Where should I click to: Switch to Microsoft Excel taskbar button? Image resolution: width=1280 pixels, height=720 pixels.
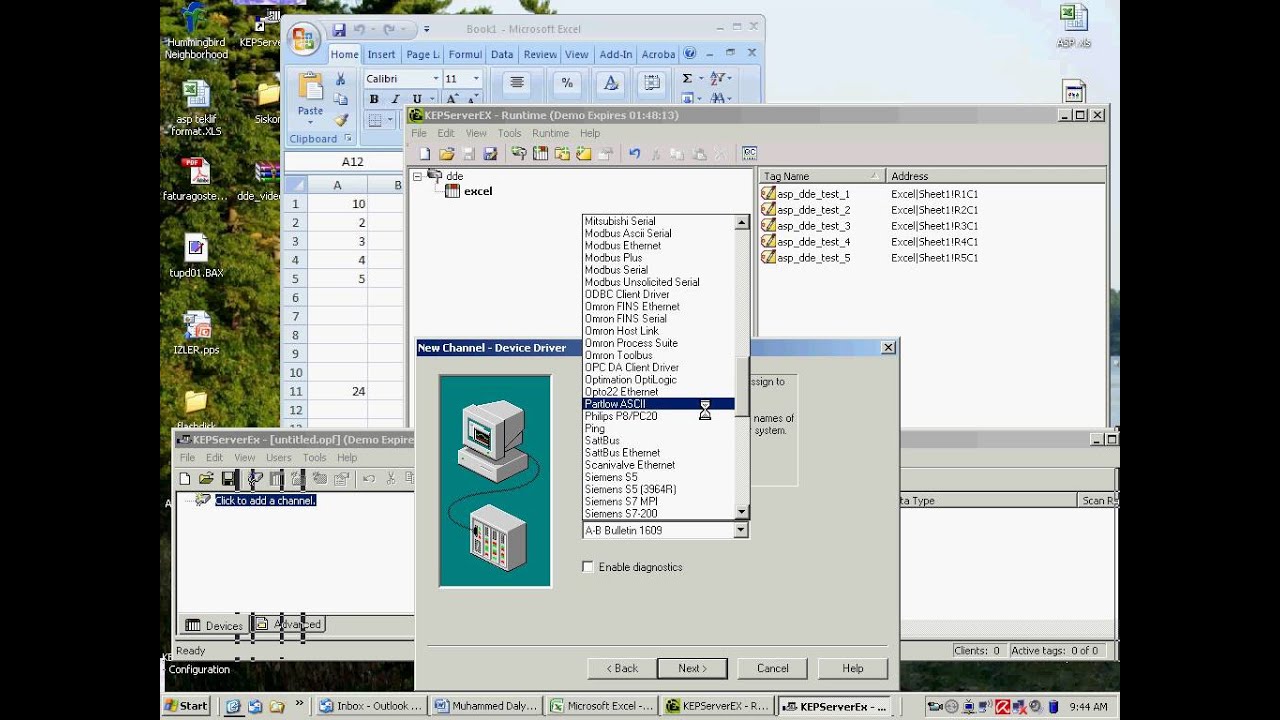click(x=602, y=706)
